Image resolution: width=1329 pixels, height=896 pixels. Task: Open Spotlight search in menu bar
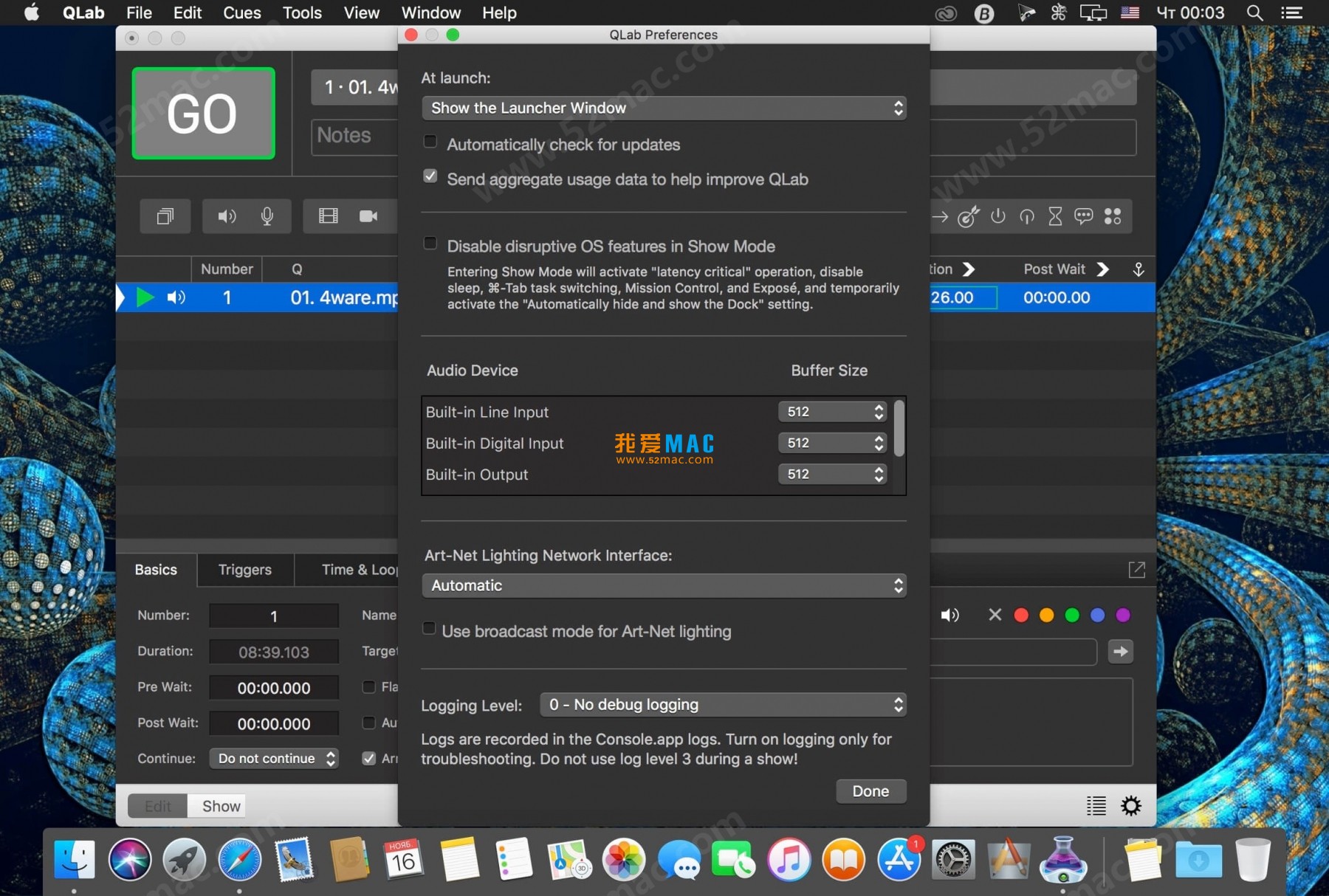1254,13
